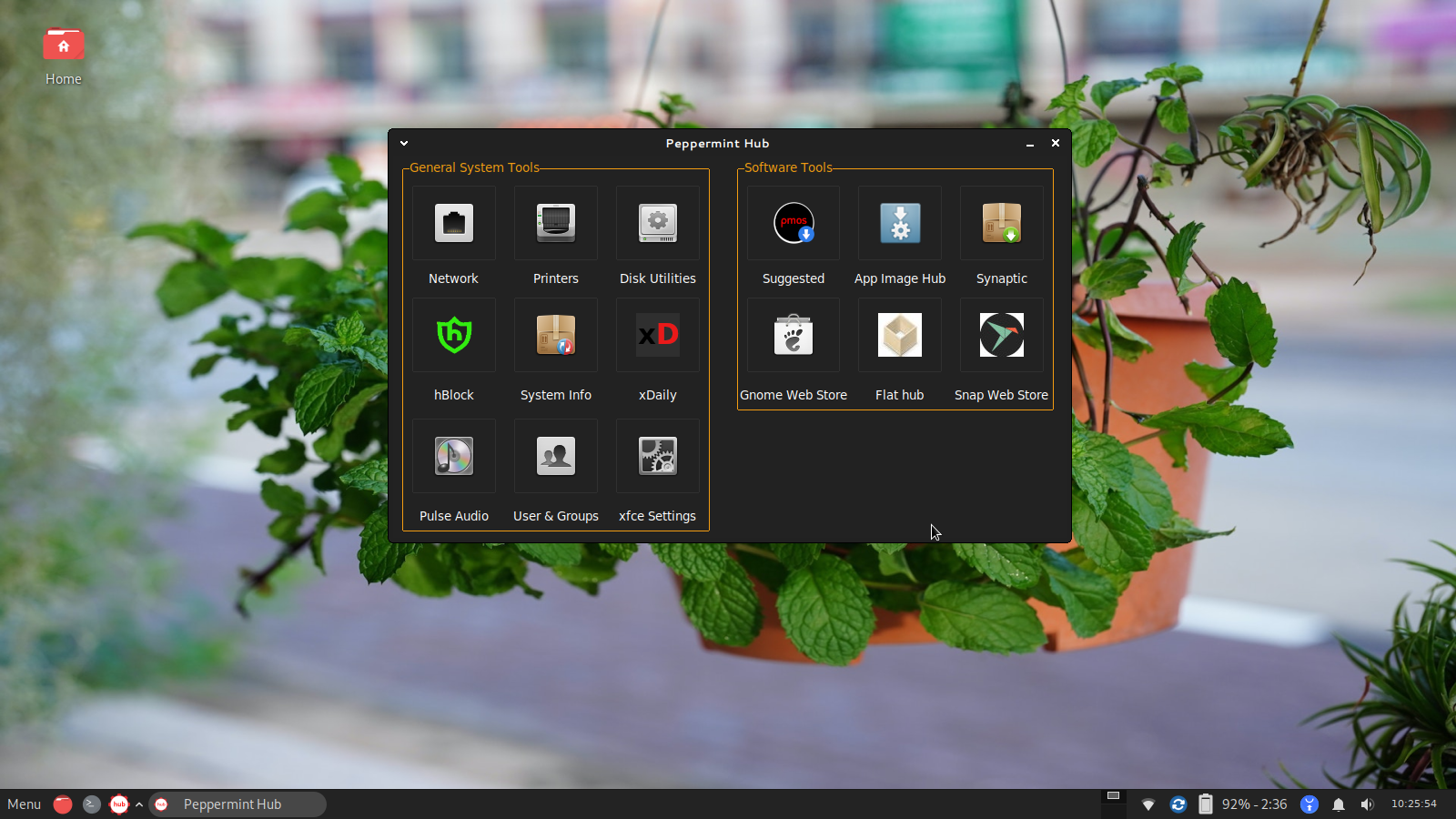Open Pulse Audio settings
The image size is (1456, 819).
click(454, 456)
